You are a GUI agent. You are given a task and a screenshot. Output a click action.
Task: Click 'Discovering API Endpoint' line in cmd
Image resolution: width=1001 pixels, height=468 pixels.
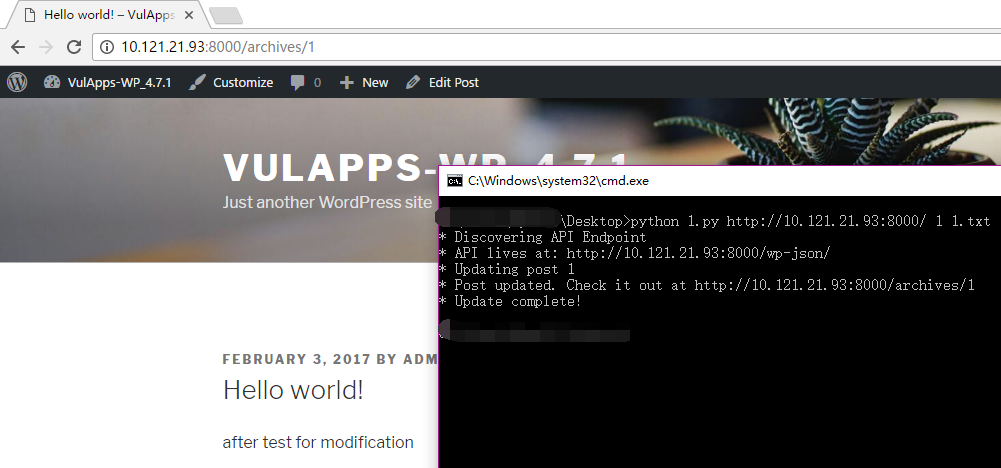(543, 237)
